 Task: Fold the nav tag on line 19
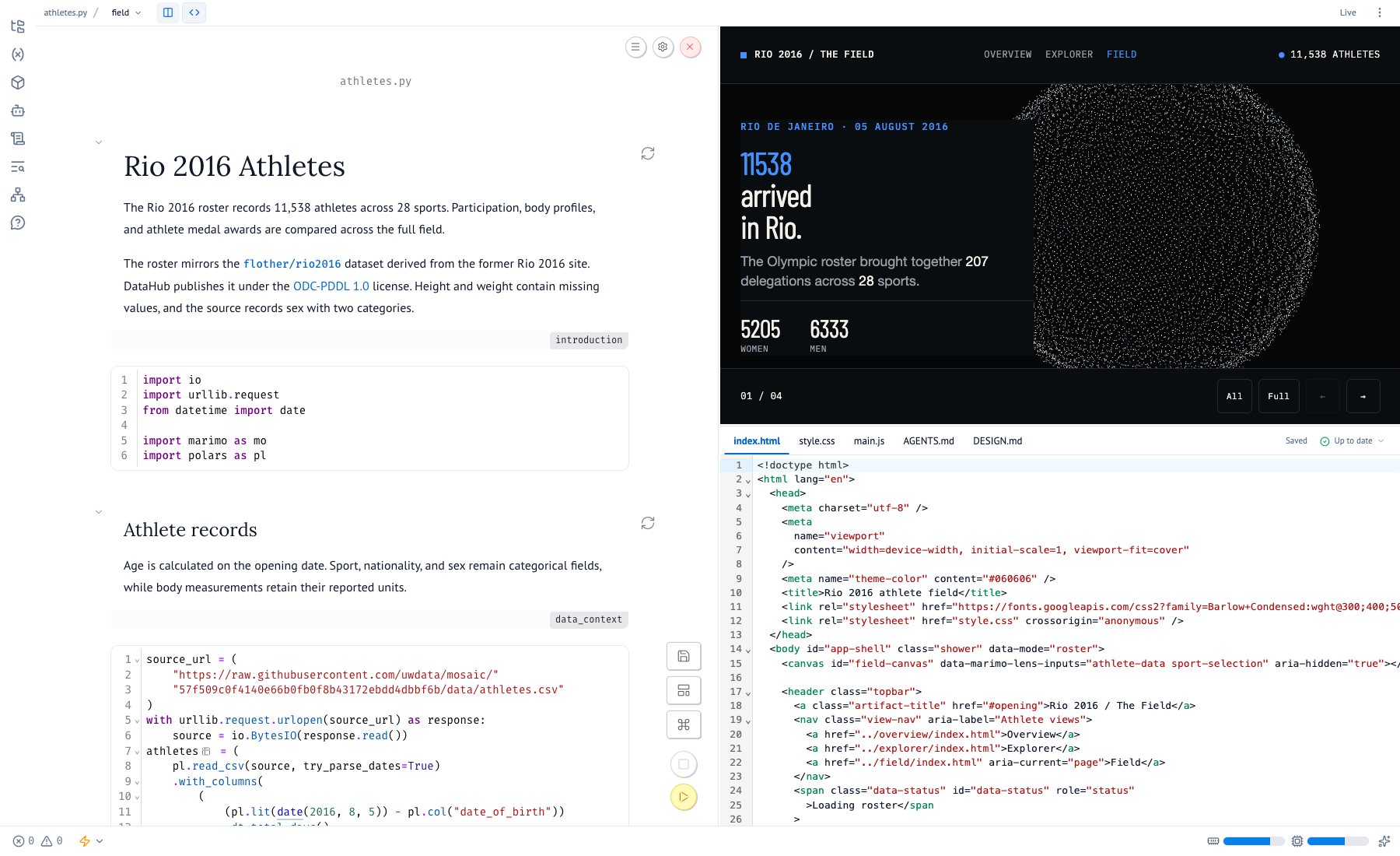[x=748, y=721]
